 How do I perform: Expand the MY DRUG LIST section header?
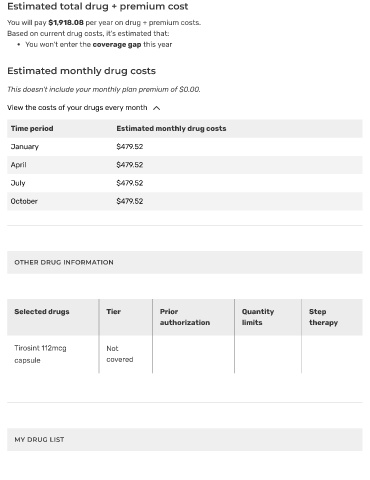(x=185, y=439)
